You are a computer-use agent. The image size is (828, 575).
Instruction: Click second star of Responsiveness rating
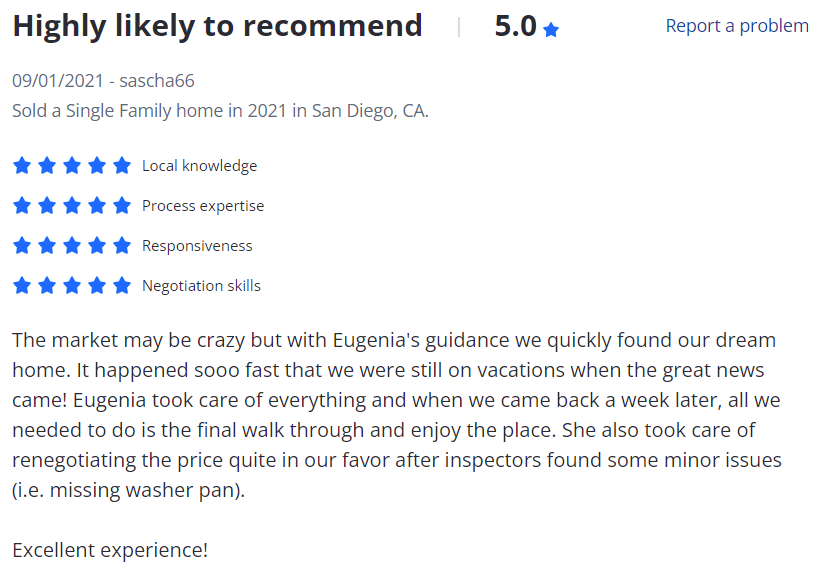[47, 246]
